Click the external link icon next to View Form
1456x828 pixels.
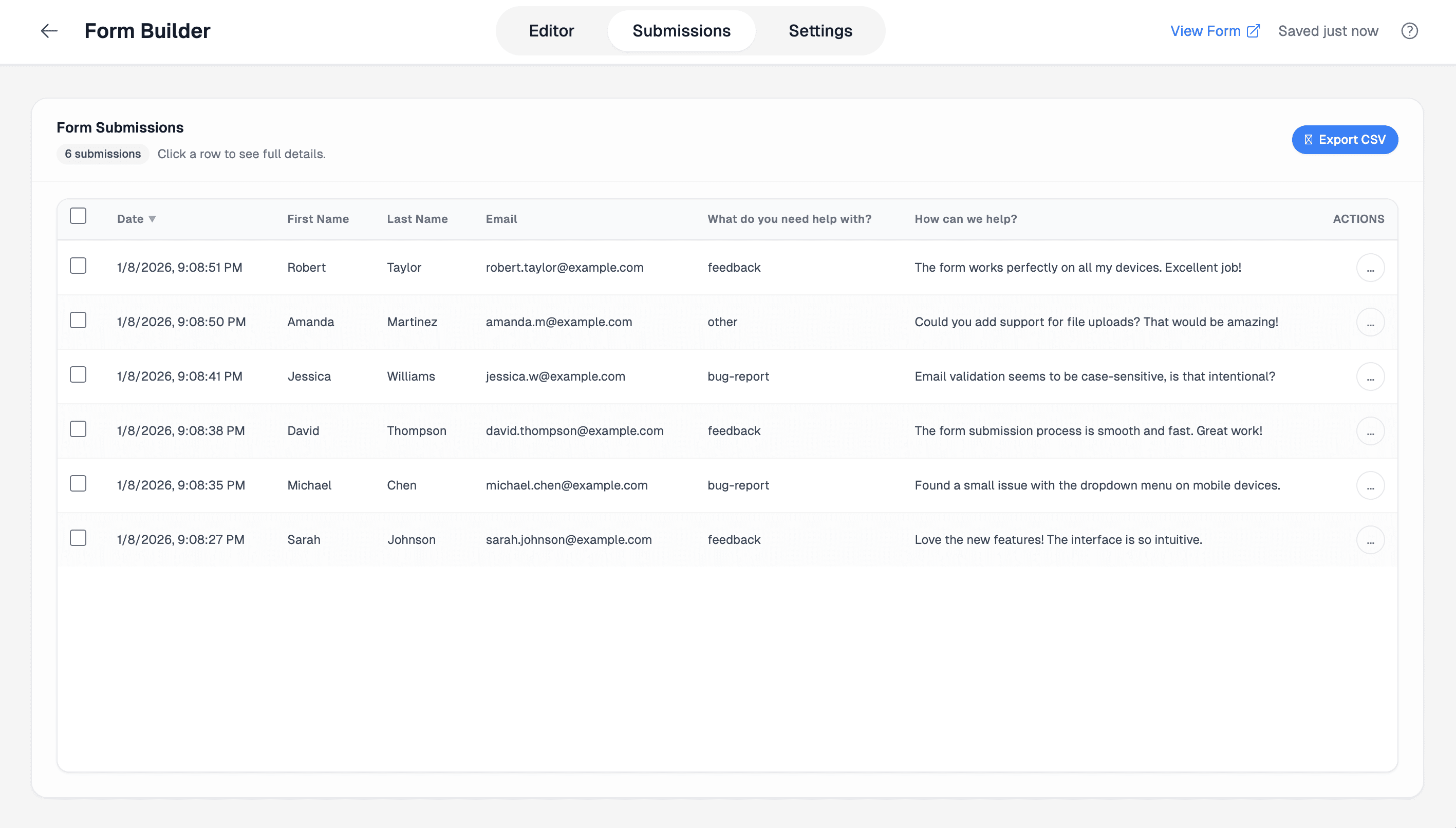[x=1253, y=31]
